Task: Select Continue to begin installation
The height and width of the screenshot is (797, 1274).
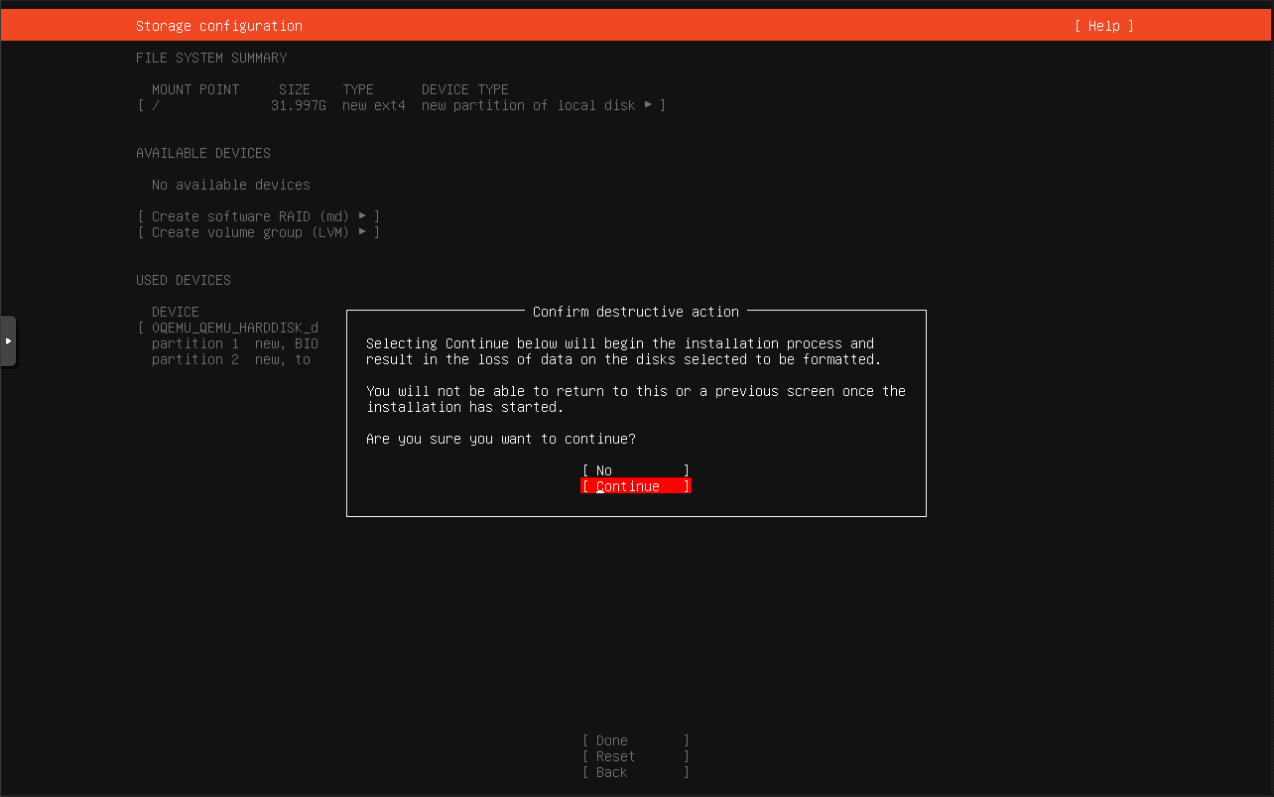Action: click(x=636, y=486)
